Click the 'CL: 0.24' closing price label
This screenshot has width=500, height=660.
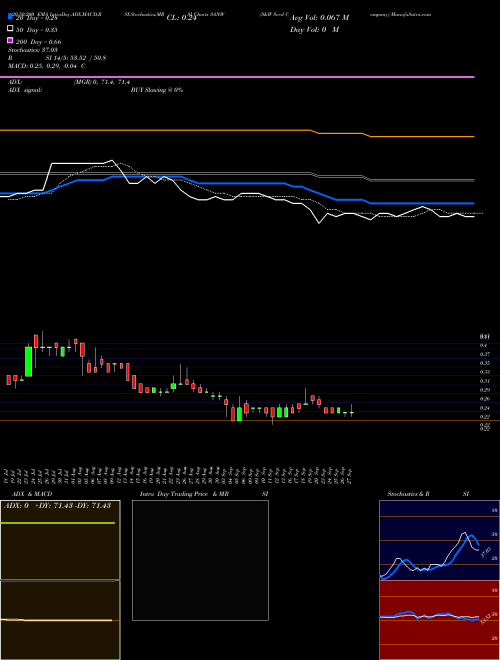(181, 18)
